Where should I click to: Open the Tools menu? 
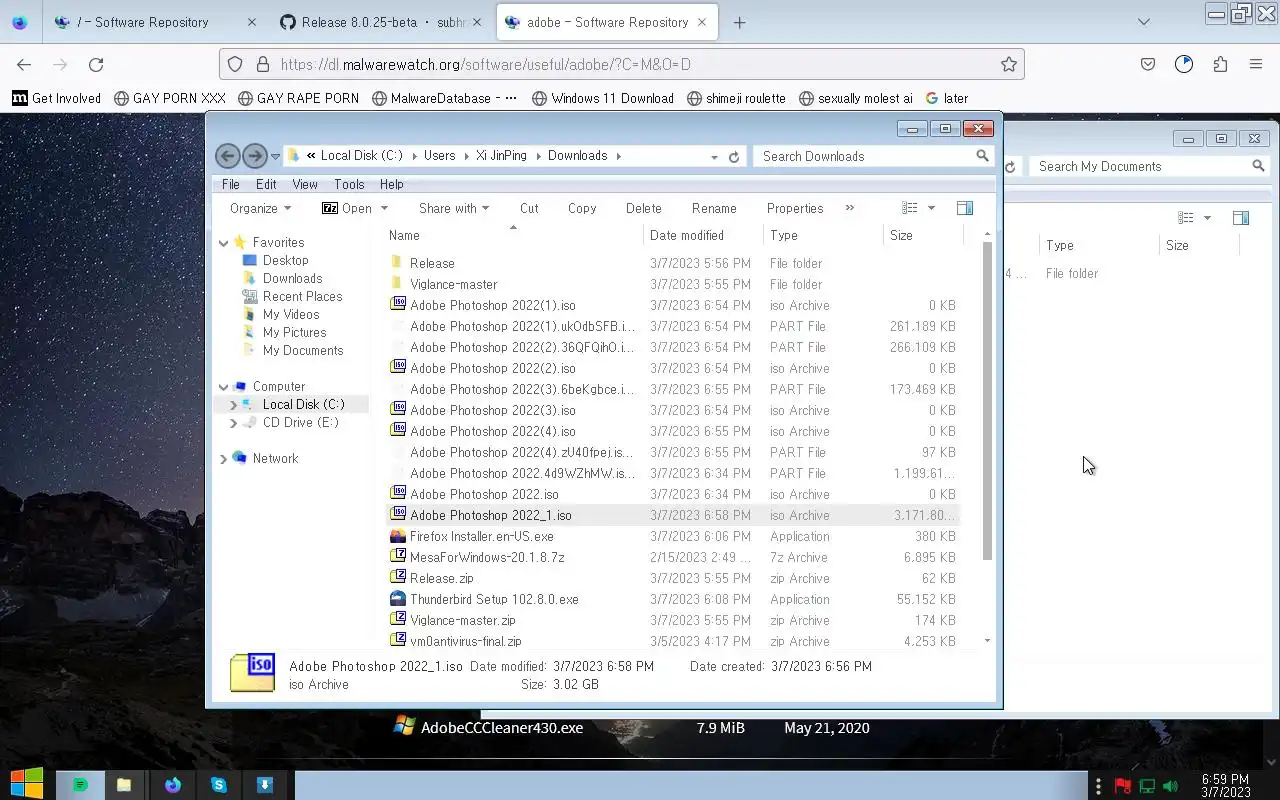(349, 184)
